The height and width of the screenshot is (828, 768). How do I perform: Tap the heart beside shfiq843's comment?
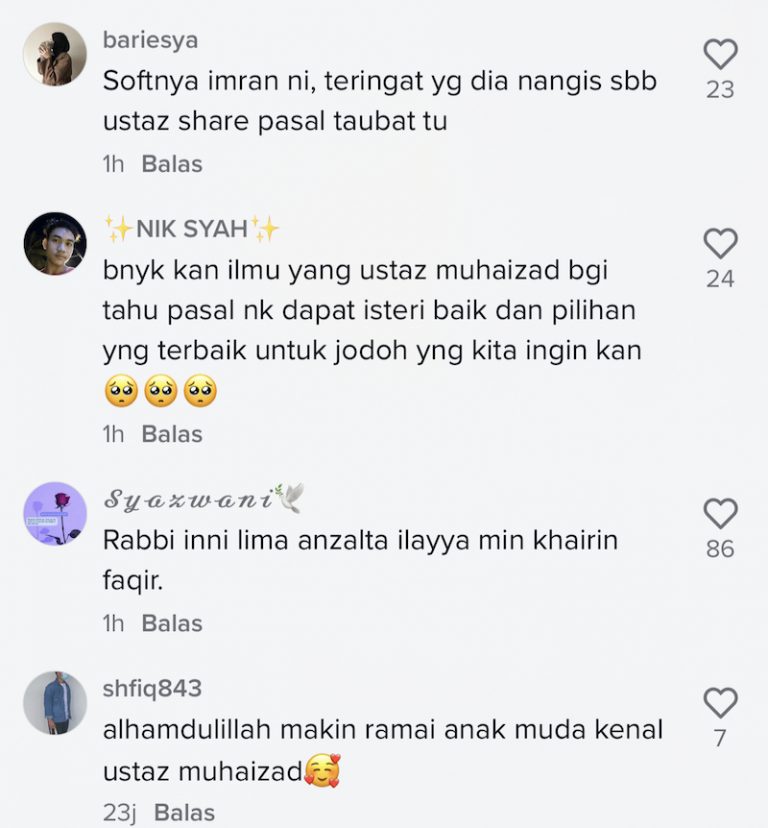click(720, 703)
